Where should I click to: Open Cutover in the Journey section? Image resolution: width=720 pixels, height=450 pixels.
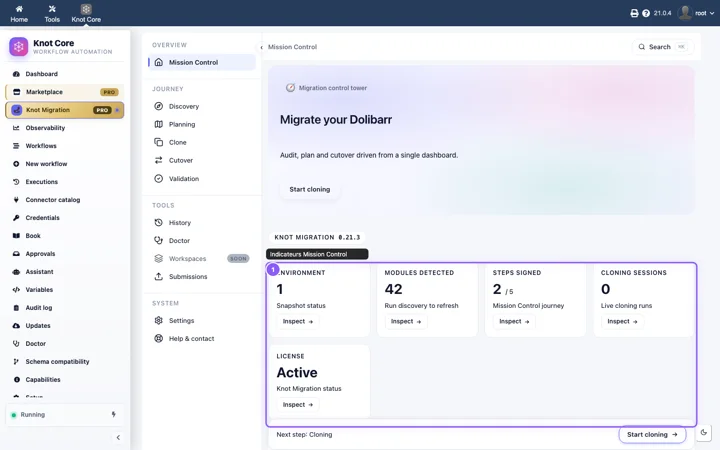pyautogui.click(x=202, y=161)
